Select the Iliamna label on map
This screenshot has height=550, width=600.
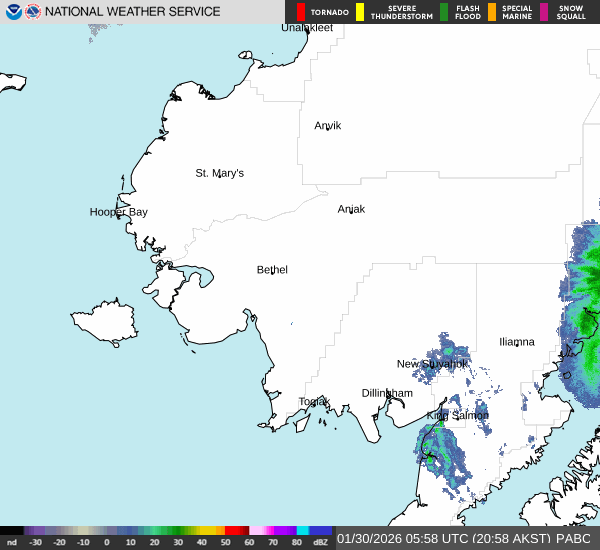[x=517, y=342]
